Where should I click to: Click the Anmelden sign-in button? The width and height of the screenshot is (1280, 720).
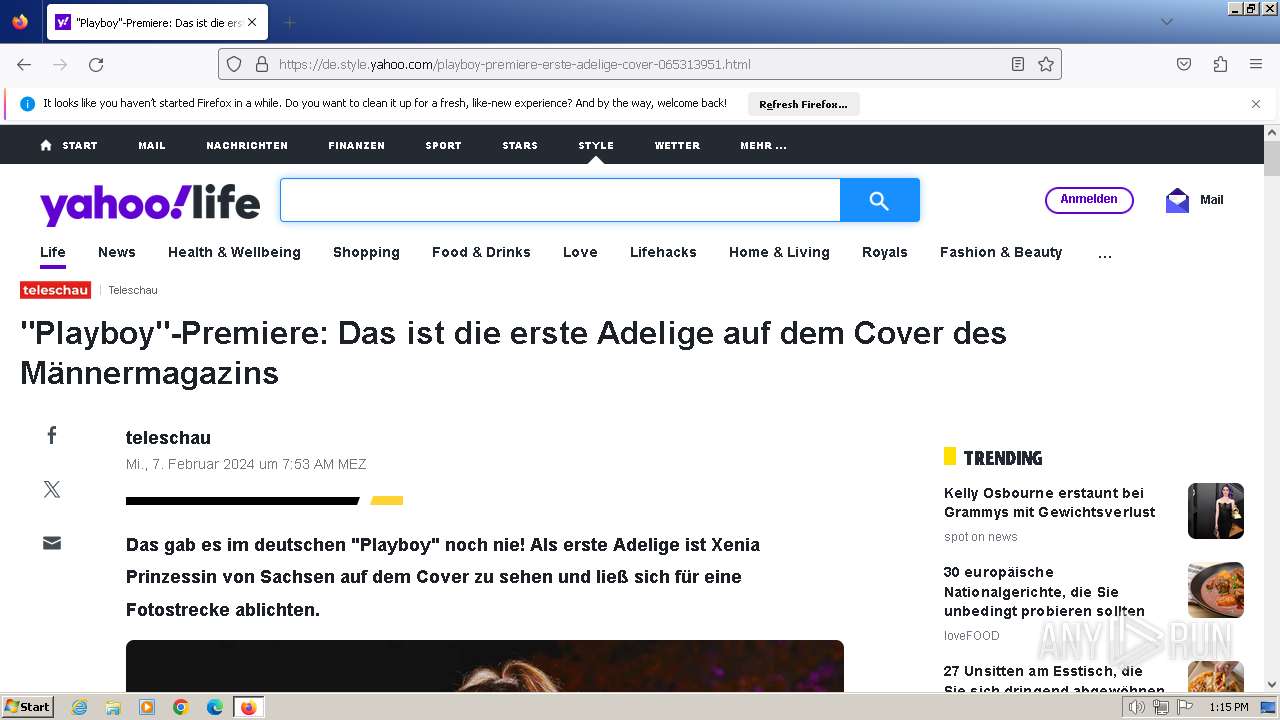click(1089, 200)
